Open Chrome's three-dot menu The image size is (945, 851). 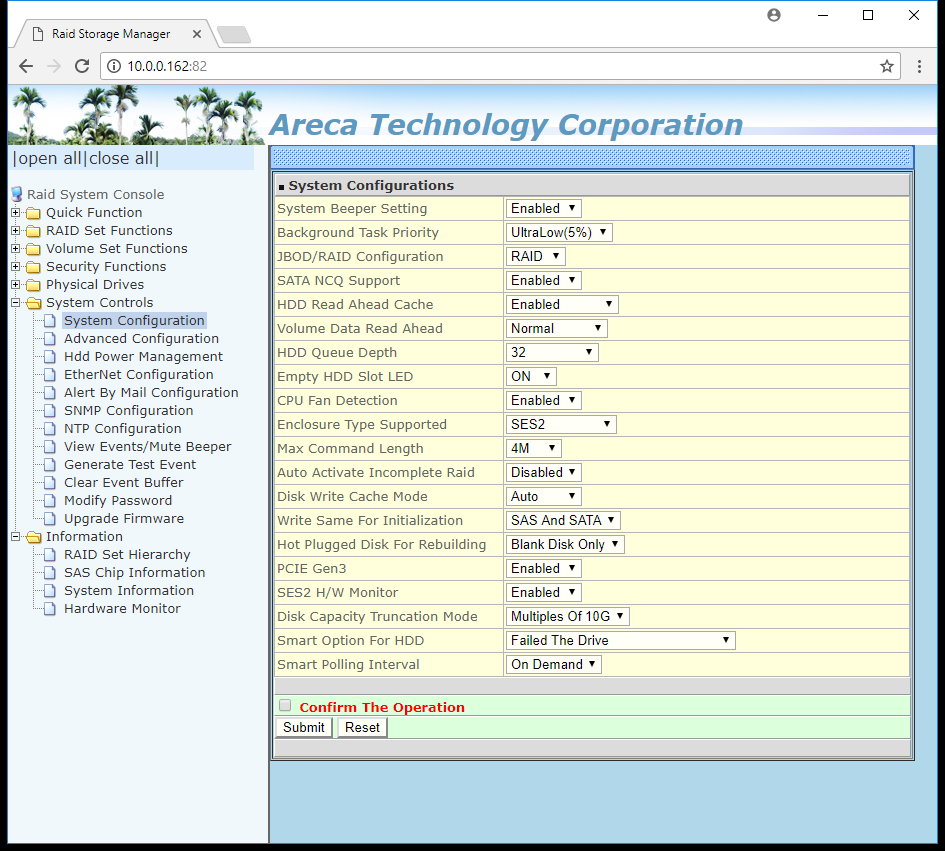click(919, 66)
